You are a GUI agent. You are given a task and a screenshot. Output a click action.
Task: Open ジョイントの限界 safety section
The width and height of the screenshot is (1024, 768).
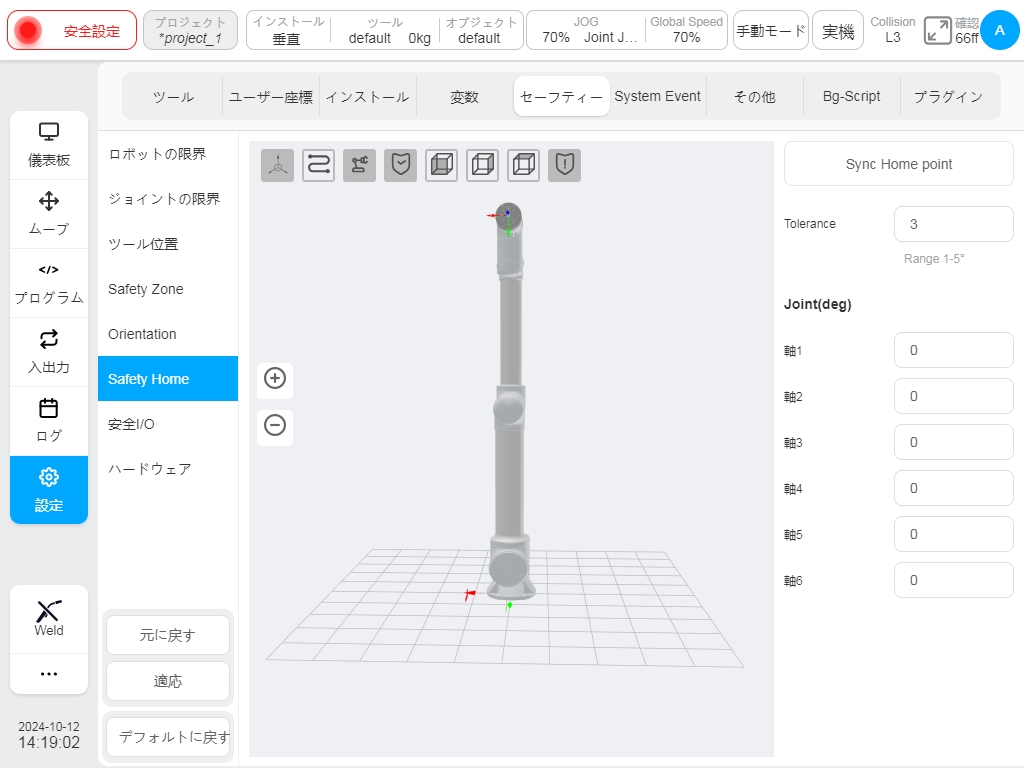point(168,199)
